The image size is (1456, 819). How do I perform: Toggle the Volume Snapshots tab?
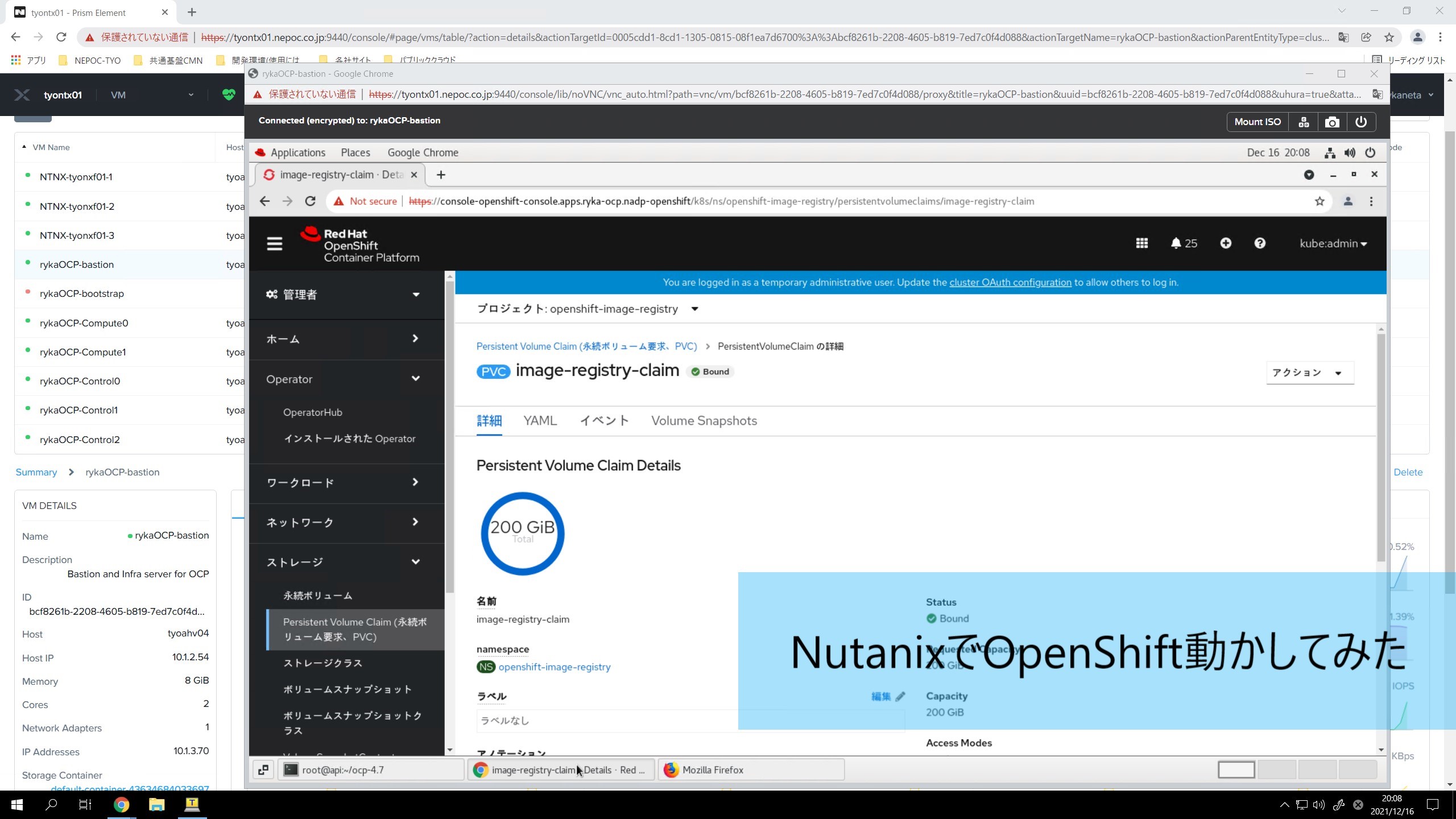[704, 420]
